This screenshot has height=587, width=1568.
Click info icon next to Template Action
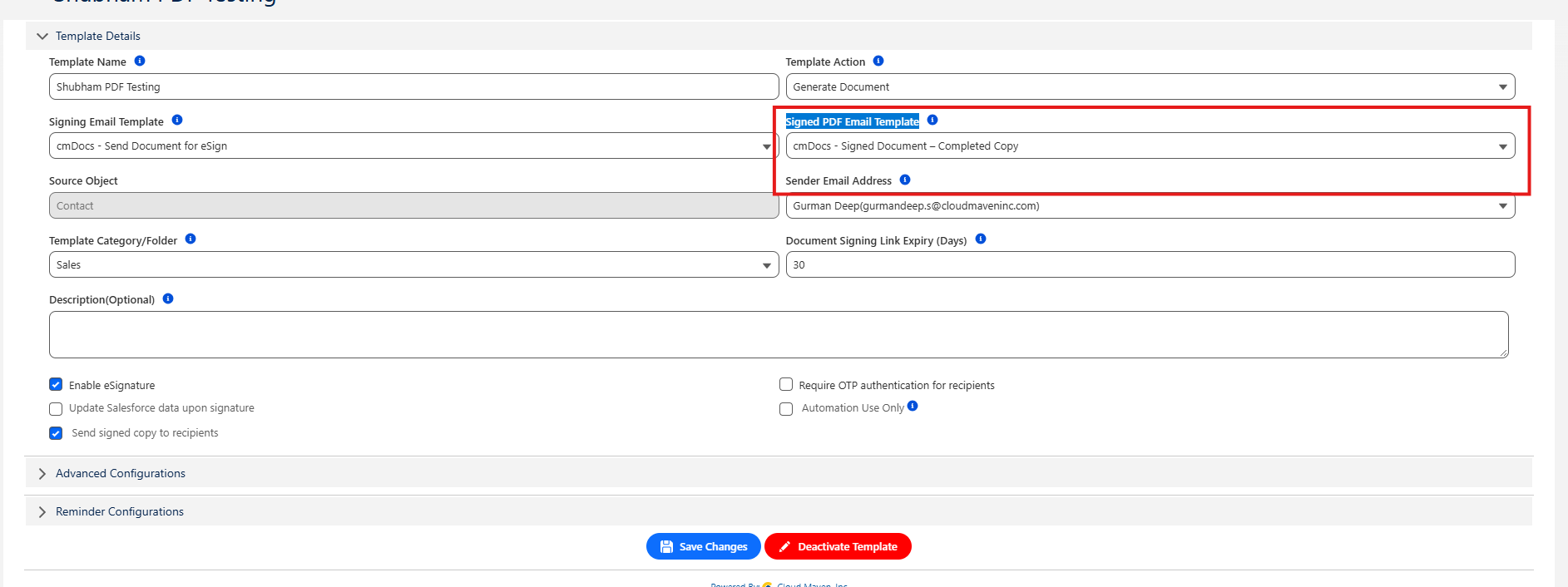(x=878, y=61)
